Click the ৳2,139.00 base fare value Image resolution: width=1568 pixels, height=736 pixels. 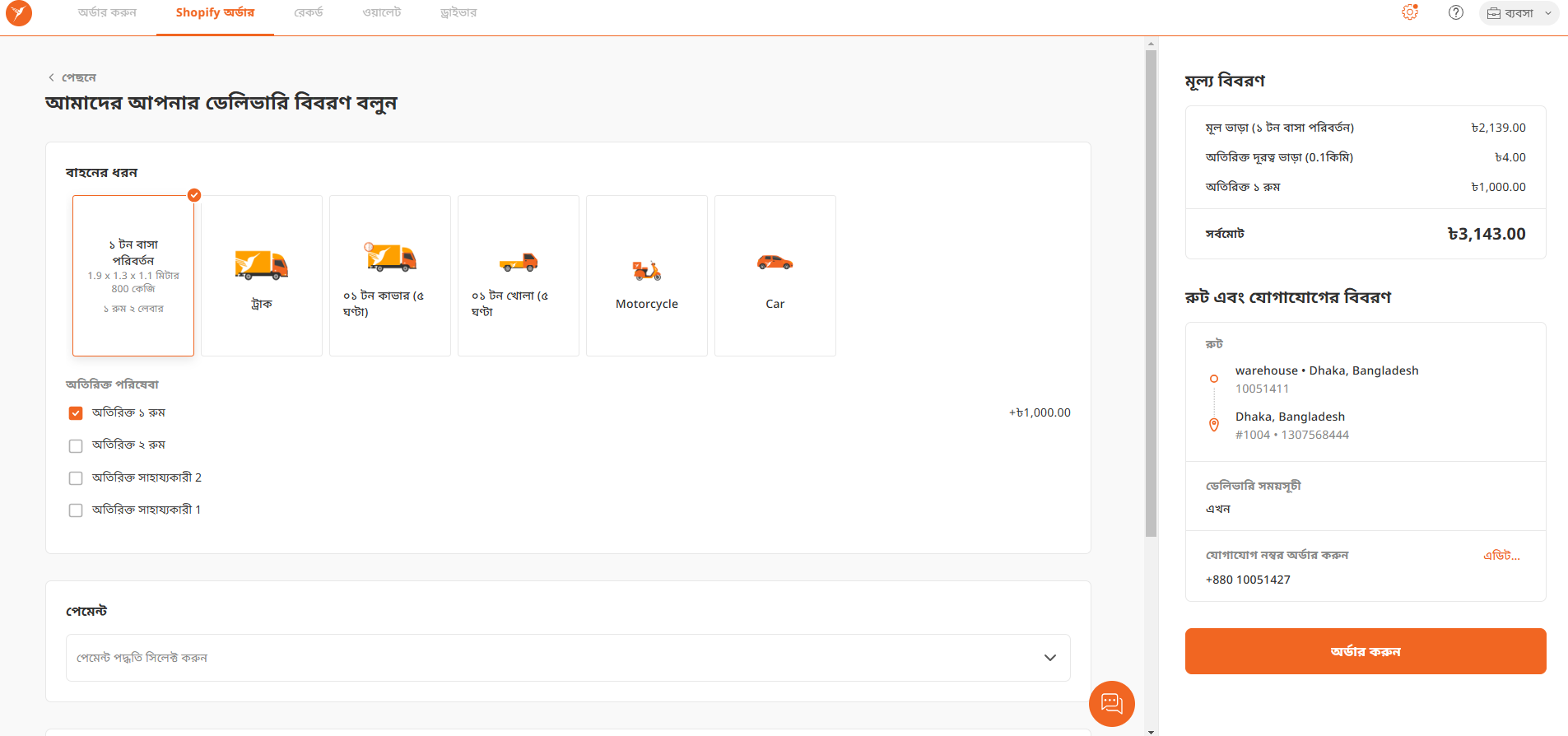click(1499, 128)
